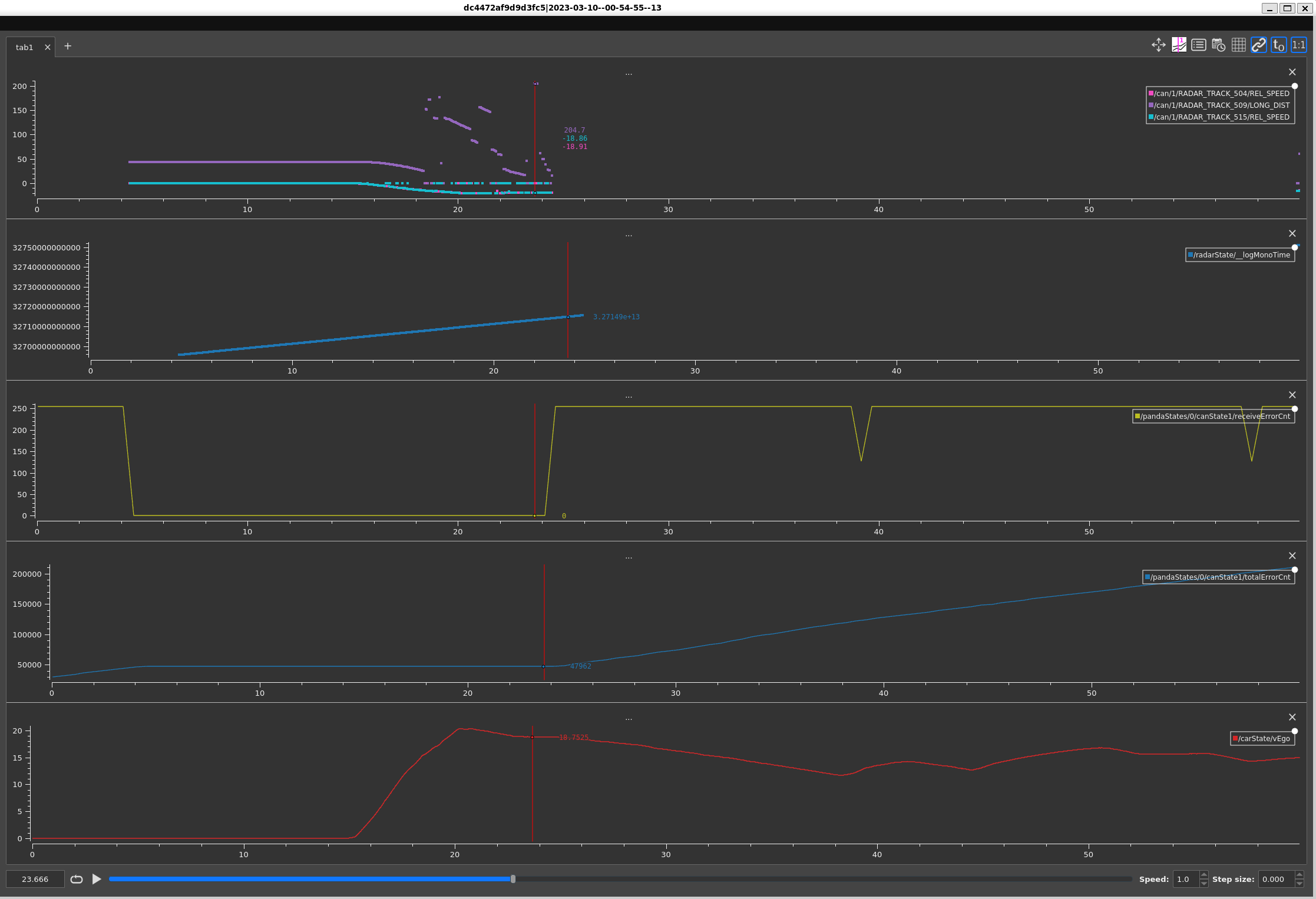The image size is (1316, 899).
Task: Open the theme/colors settings icon
Action: [1179, 45]
